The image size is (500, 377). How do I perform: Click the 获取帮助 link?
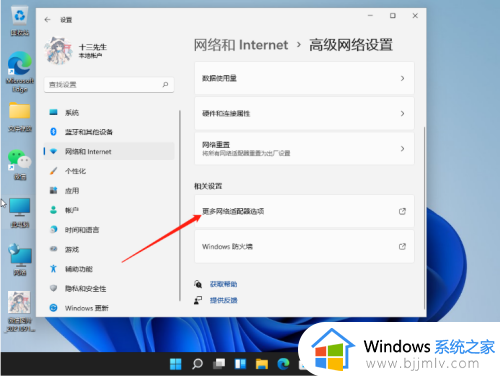tap(223, 284)
